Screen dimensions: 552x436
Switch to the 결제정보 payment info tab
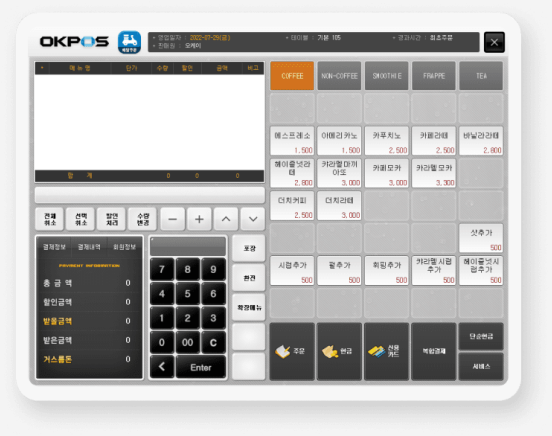pos(54,247)
